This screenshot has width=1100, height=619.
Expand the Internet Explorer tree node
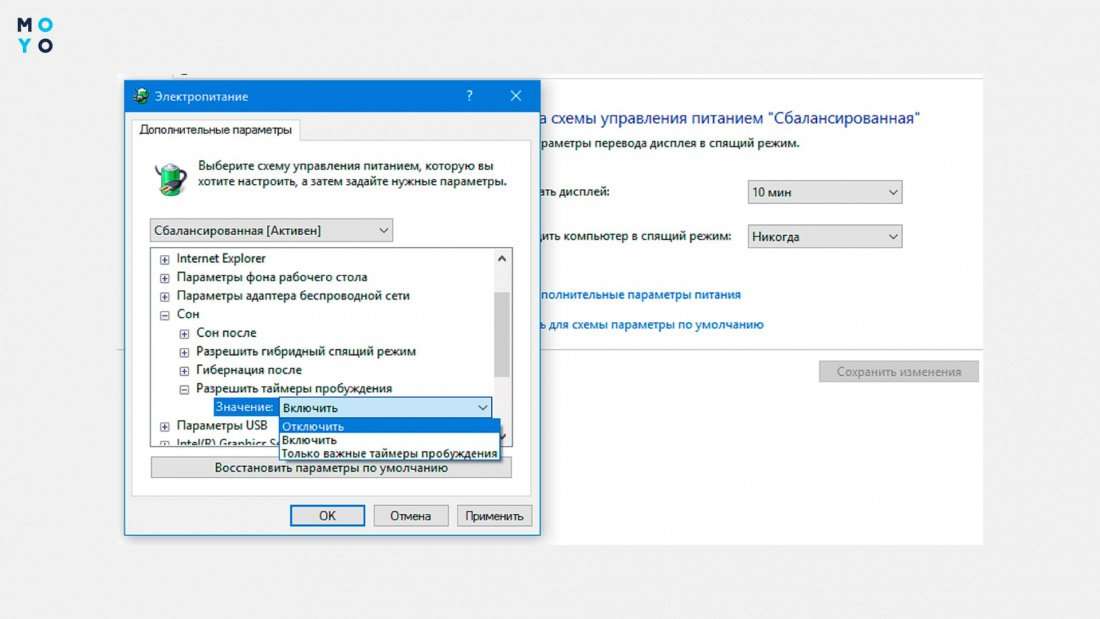[x=165, y=259]
